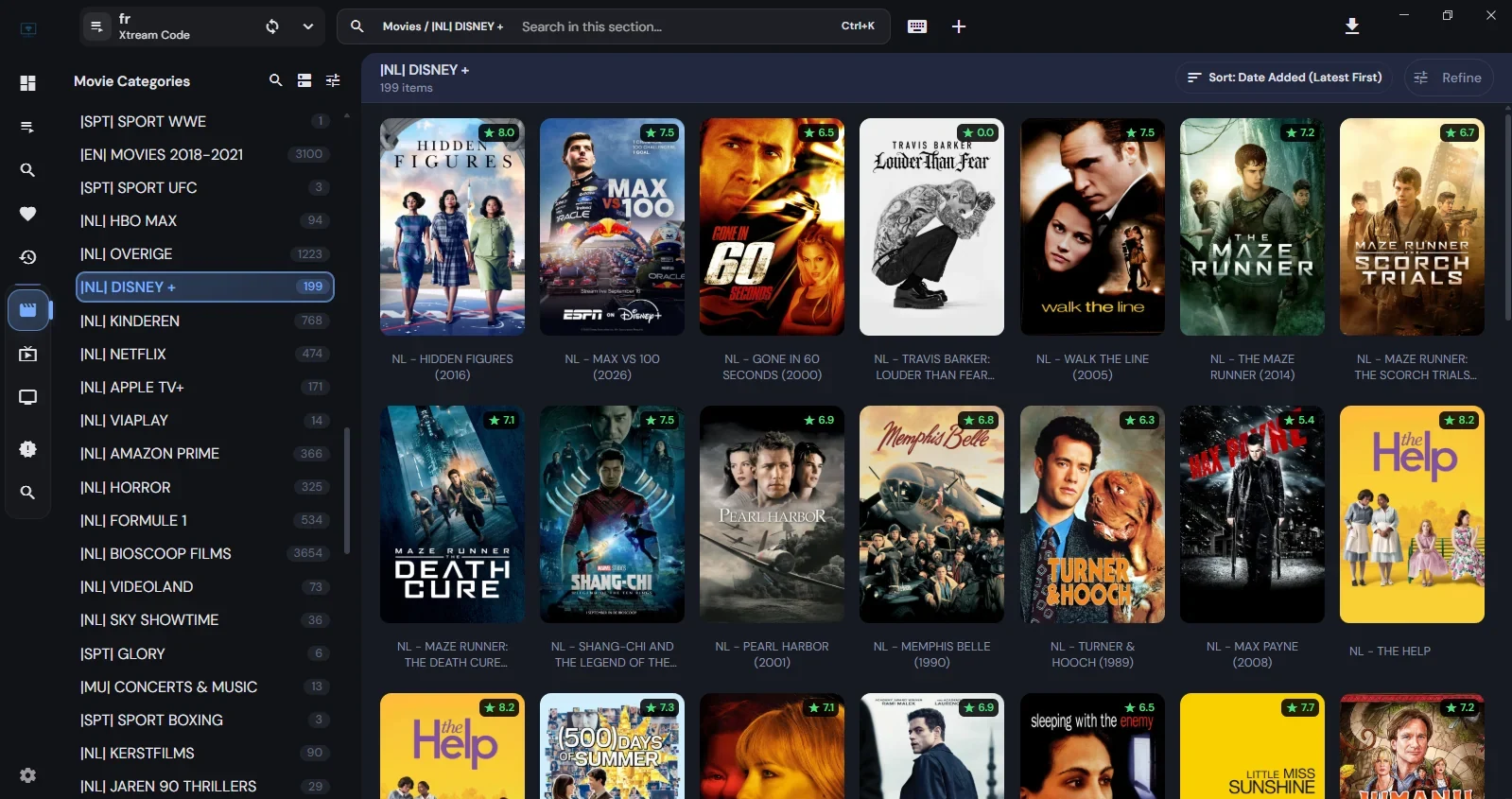Viewport: 1512px width, 799px height.
Task: Select the Movies clapperboard icon
Action: pos(27,310)
